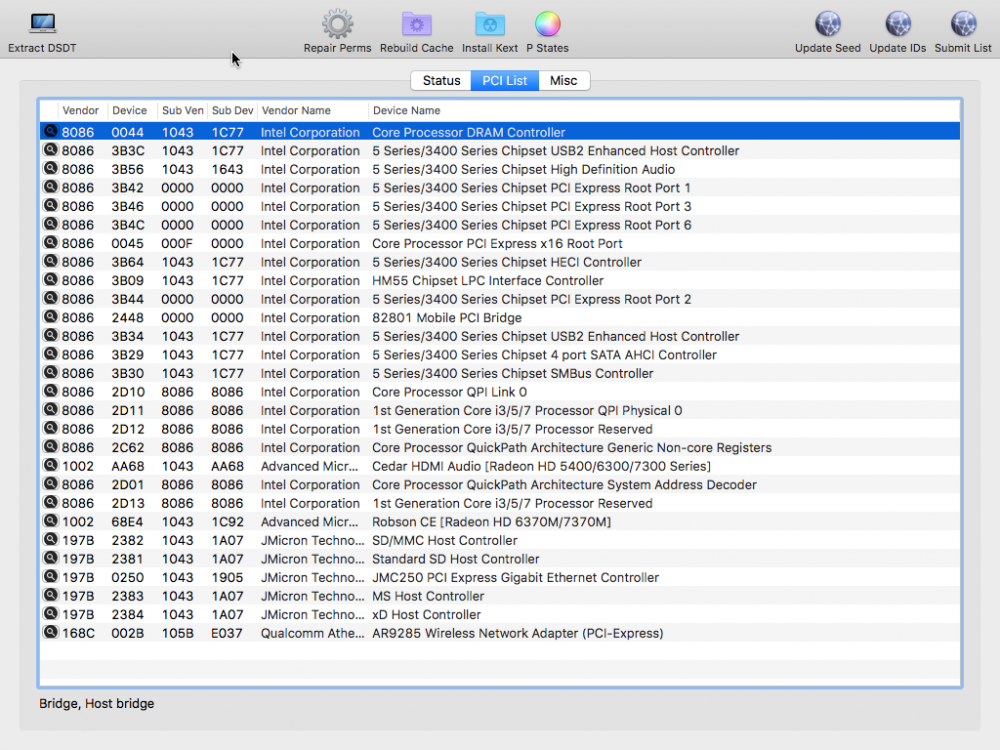Click search icon for HM55 LPC Interface row
This screenshot has width=1000, height=750.
[x=50, y=279]
